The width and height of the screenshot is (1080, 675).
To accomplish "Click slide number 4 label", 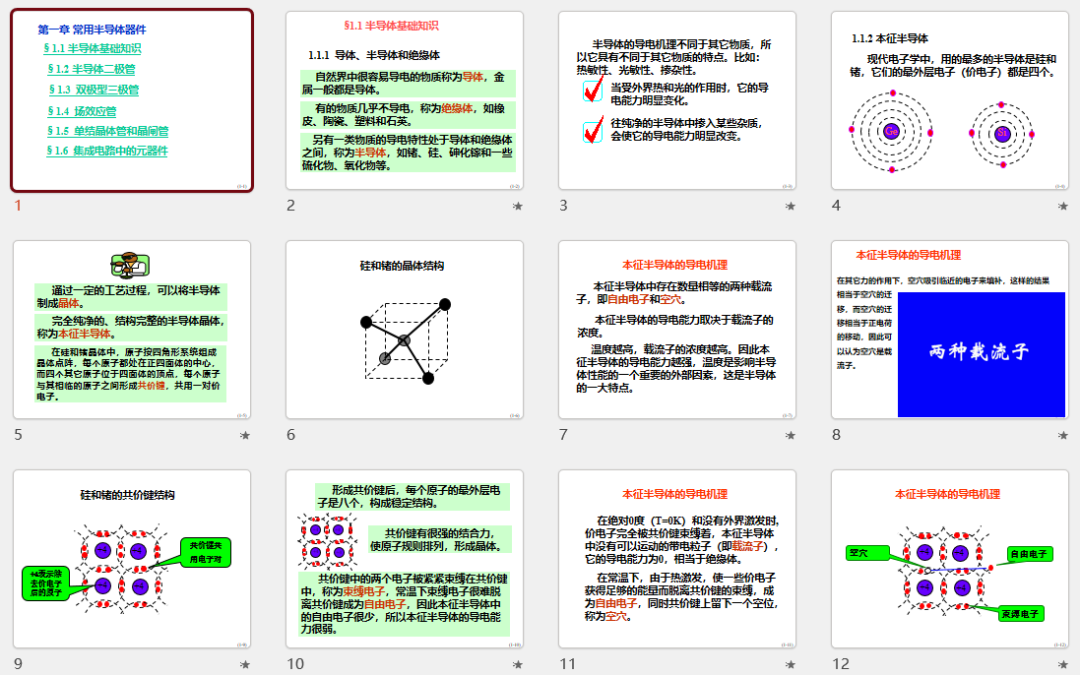I will pos(836,205).
